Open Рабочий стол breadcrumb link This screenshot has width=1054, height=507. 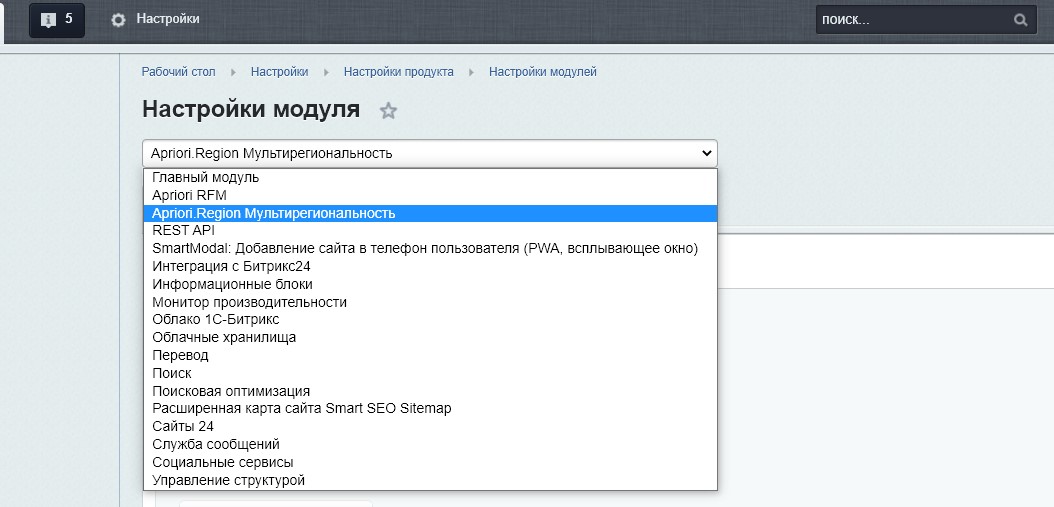pos(178,72)
